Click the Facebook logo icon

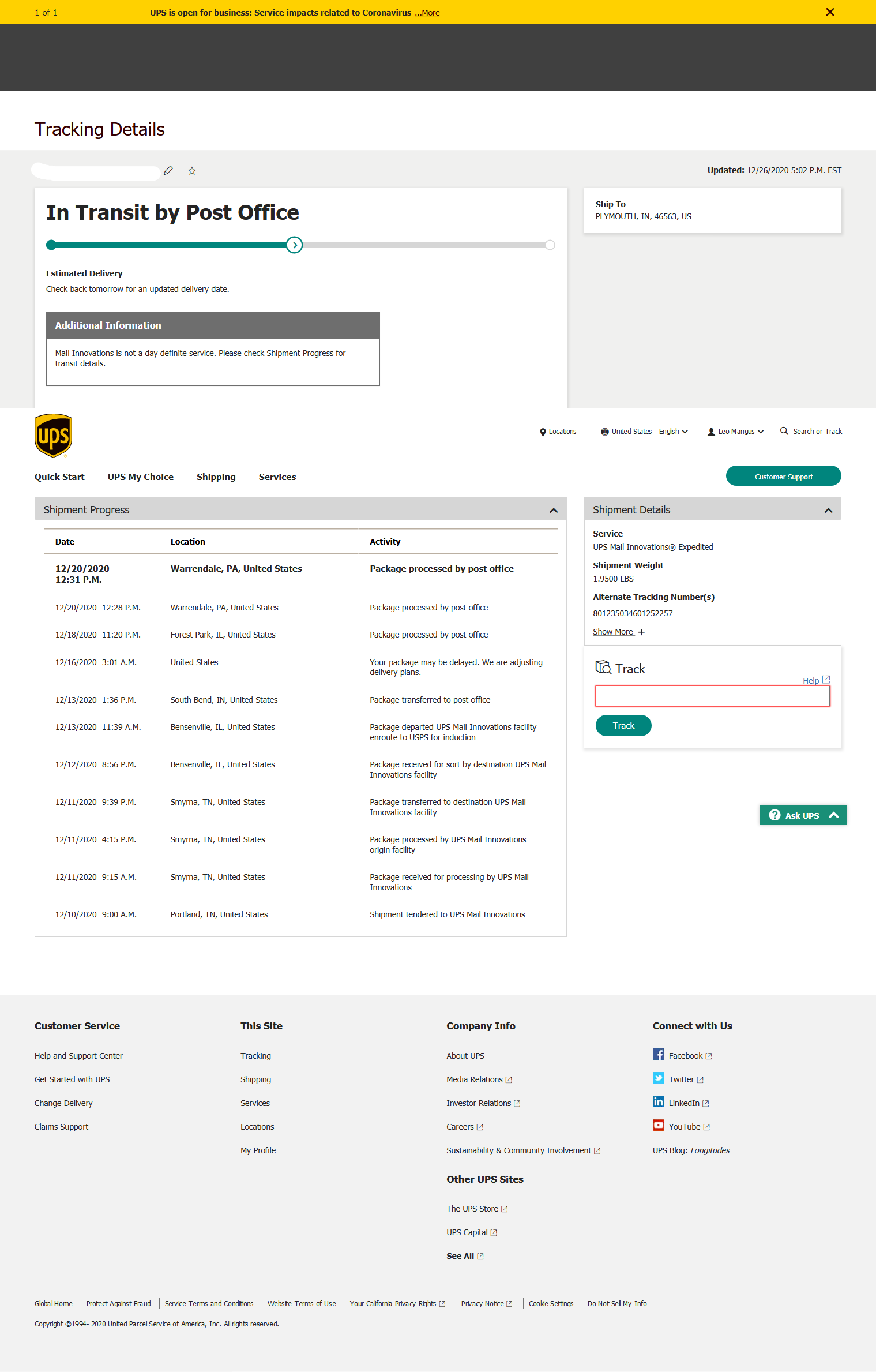(658, 1054)
